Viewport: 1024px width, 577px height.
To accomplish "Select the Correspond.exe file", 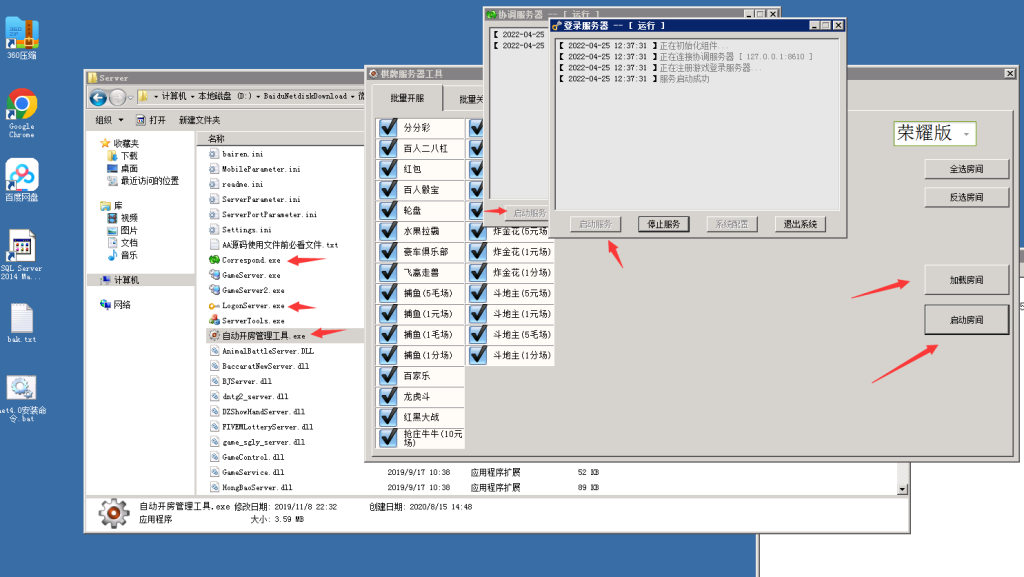I will (x=251, y=260).
